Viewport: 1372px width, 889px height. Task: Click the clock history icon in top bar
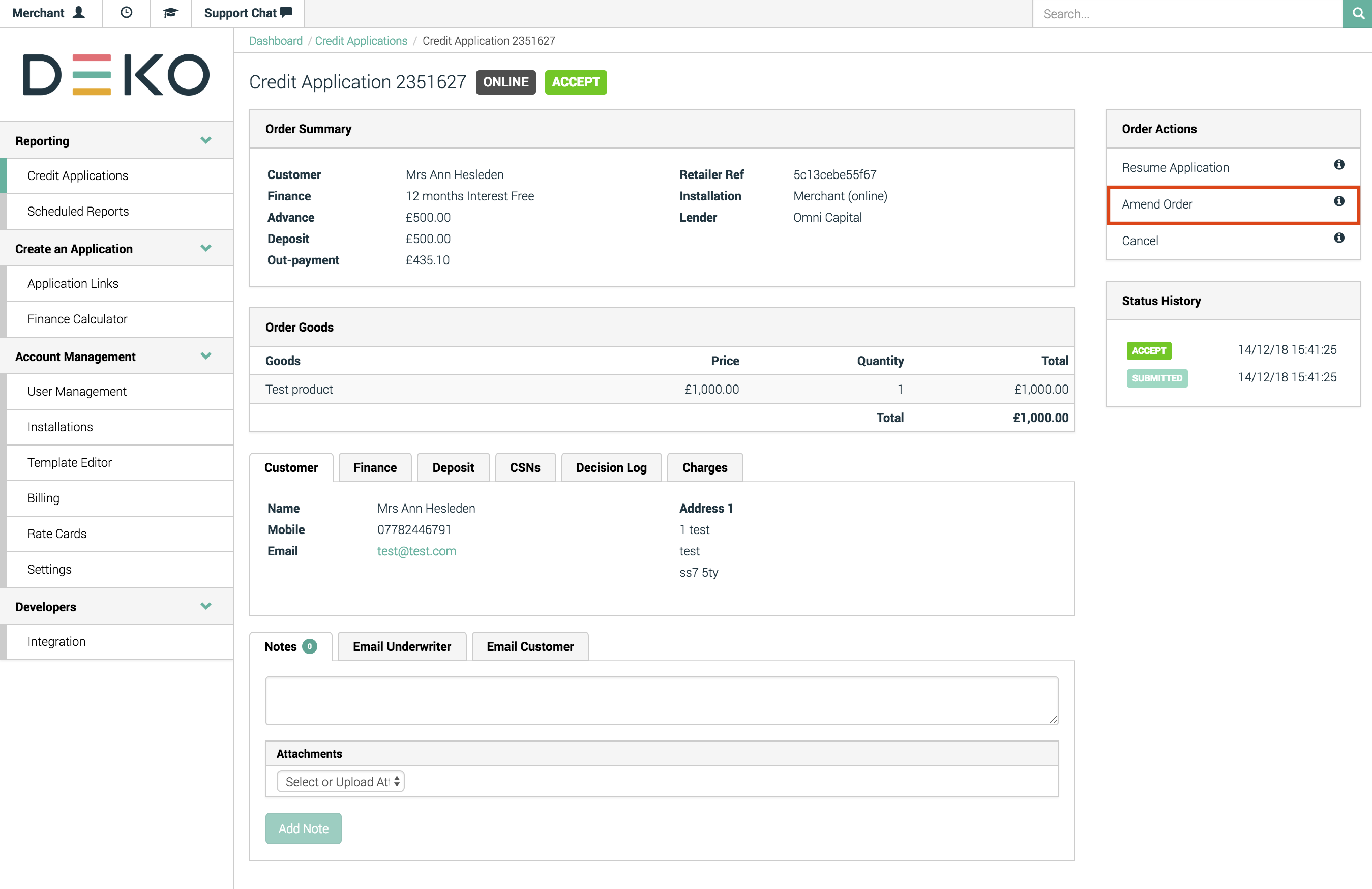coord(126,13)
